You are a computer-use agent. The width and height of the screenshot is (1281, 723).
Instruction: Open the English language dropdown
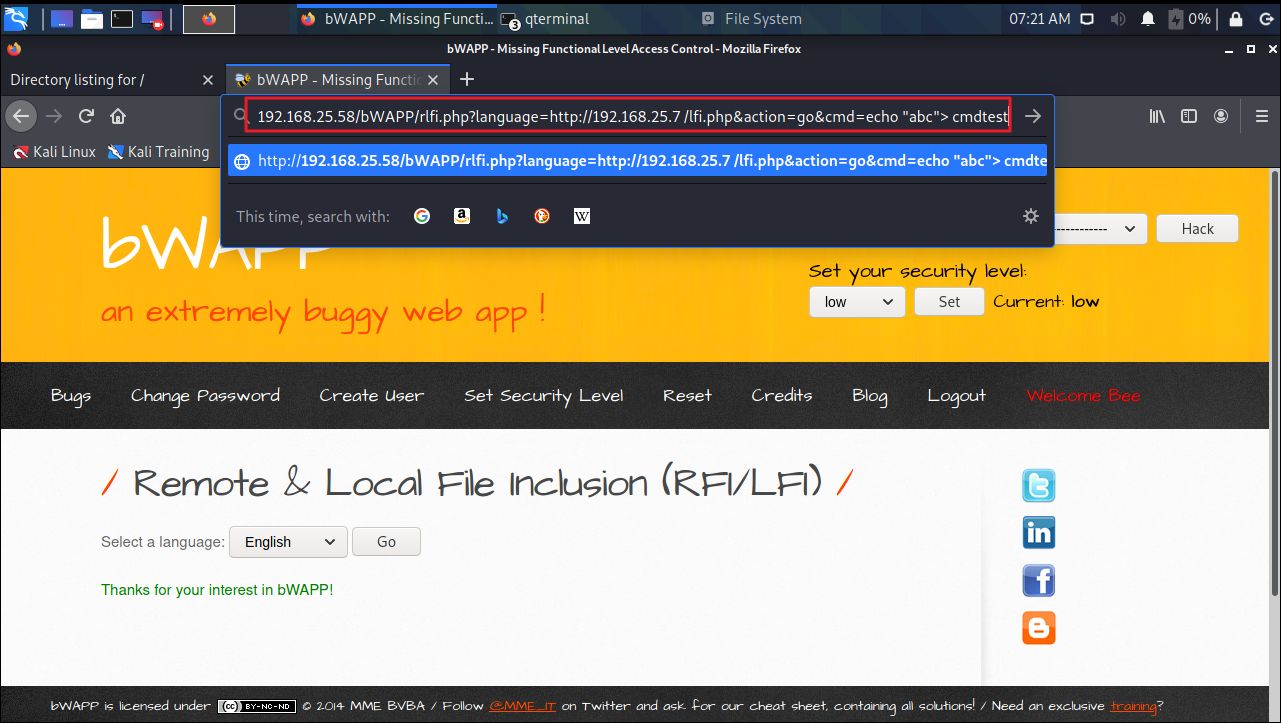288,542
